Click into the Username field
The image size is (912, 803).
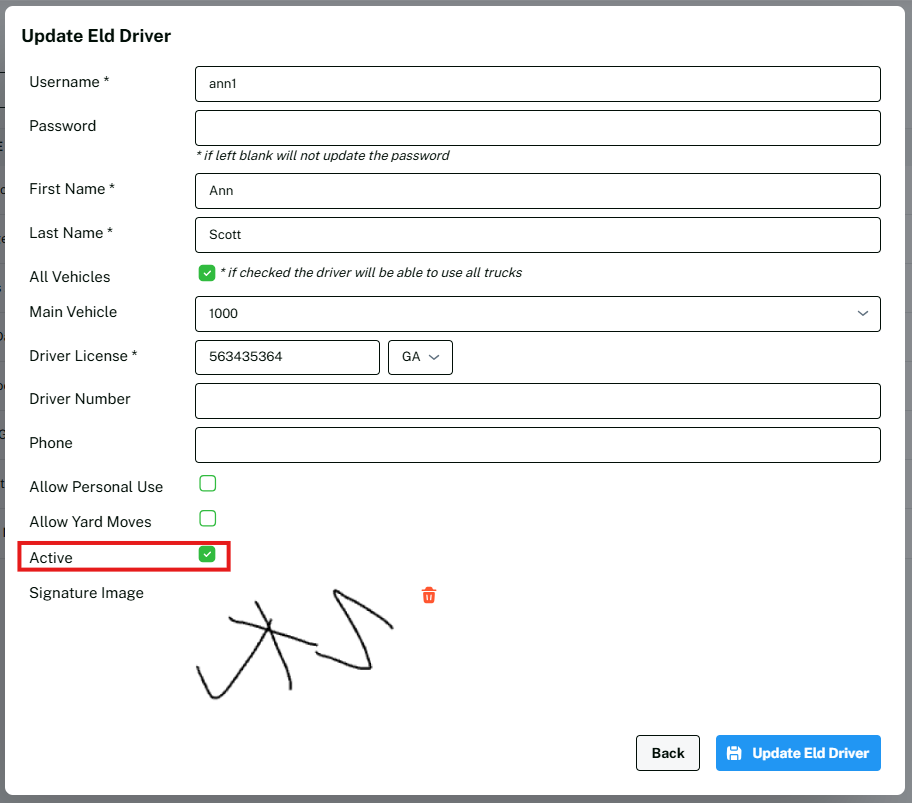537,84
